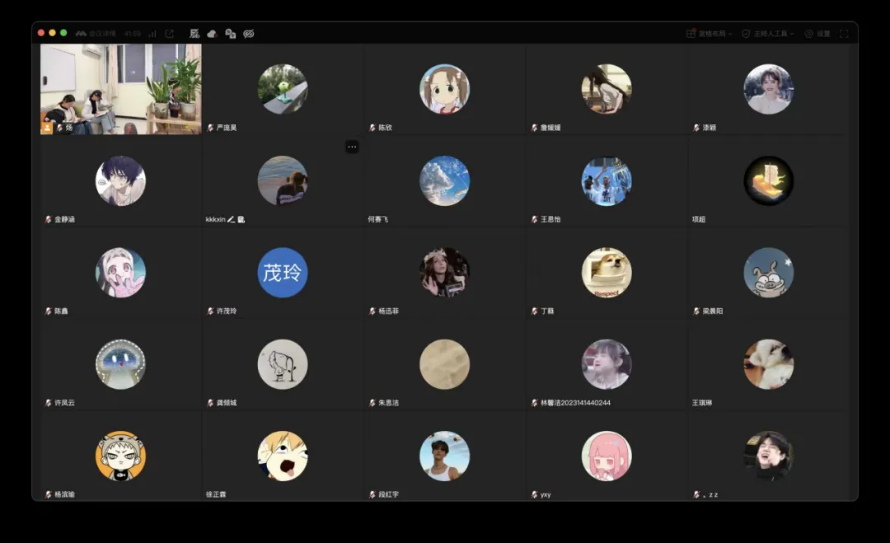Expand the 主持人工具 host tools dropdown
This screenshot has width=890, height=543.
click(x=769, y=33)
